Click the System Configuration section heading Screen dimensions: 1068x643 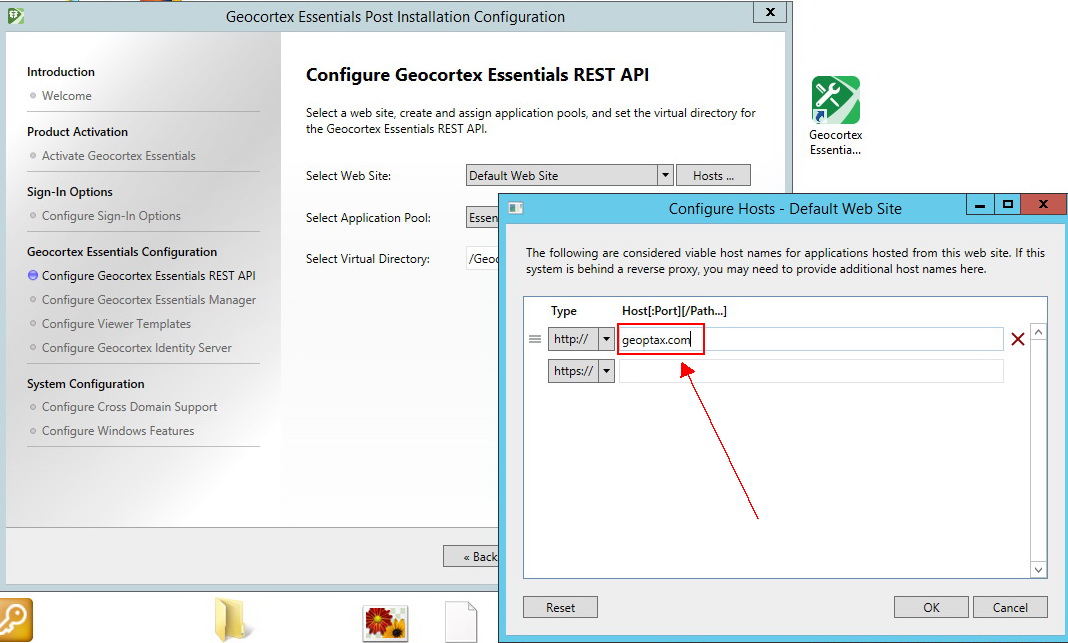pos(86,384)
